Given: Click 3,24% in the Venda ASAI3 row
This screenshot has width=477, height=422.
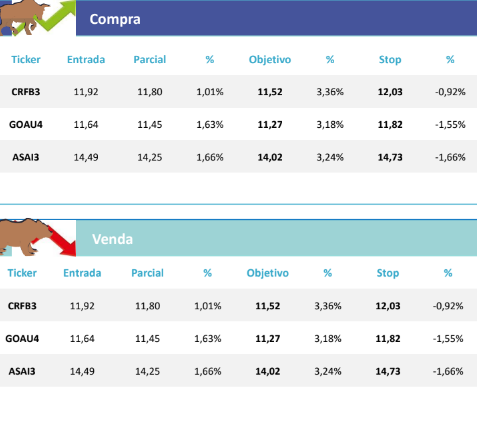Looking at the screenshot, I should pos(328,371).
